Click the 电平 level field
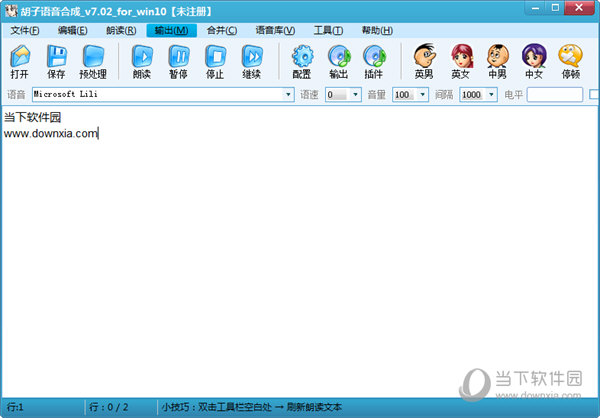Image resolution: width=600 pixels, height=418 pixels. (x=555, y=95)
